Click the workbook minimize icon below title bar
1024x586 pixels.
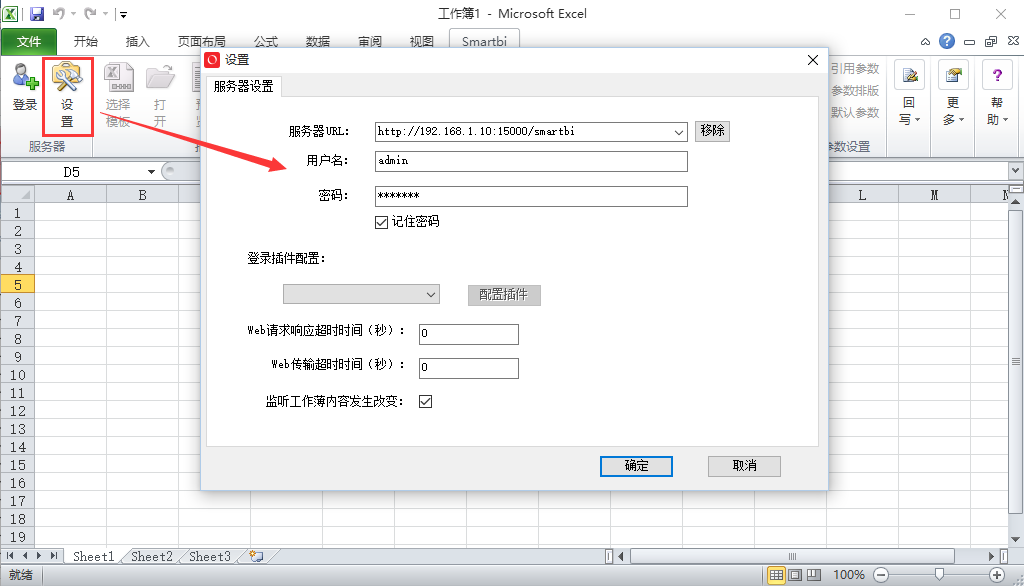[969, 42]
